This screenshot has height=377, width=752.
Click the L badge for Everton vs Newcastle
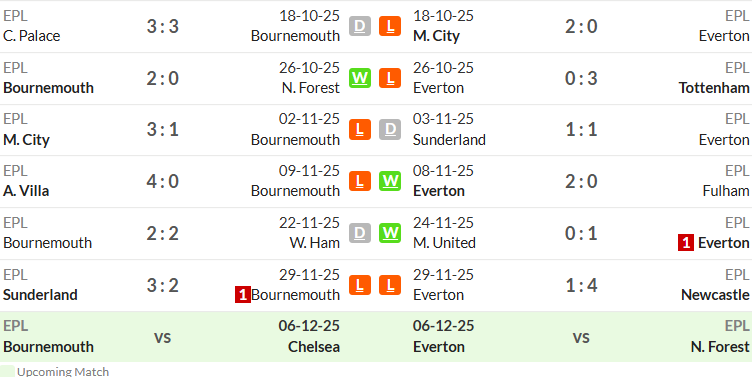click(390, 285)
